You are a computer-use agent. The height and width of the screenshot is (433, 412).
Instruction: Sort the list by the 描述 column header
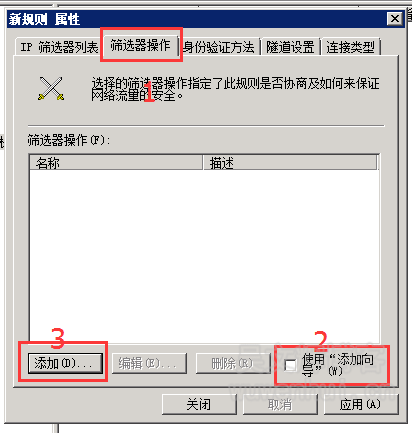coord(290,163)
